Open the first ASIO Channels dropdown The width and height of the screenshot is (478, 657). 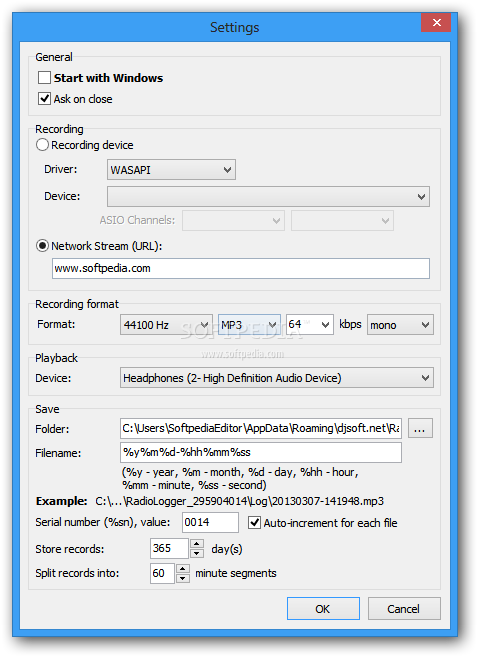click(x=233, y=221)
